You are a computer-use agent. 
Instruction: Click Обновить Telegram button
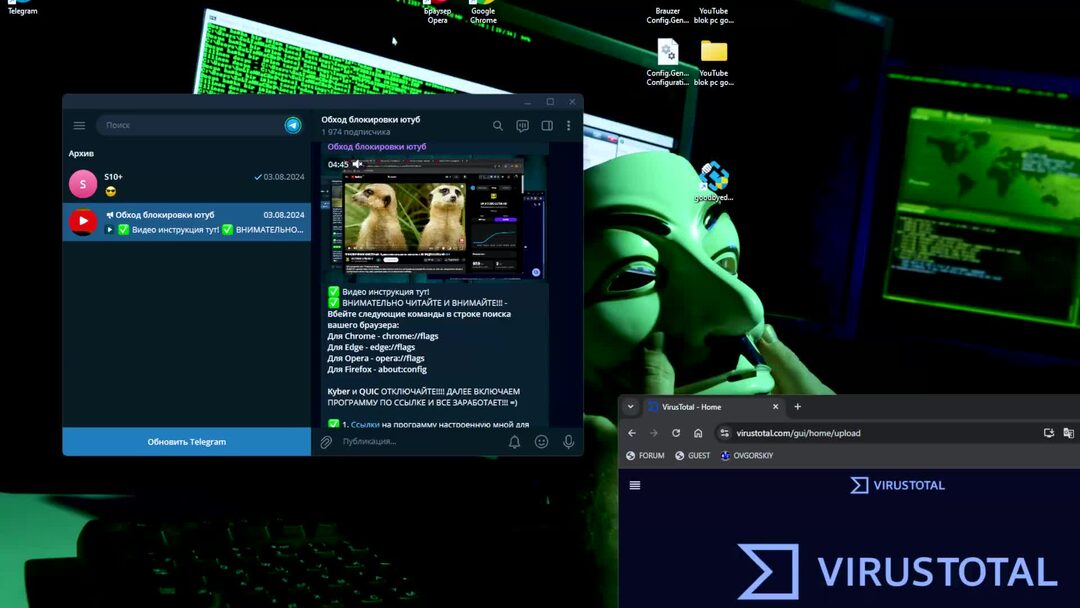(x=187, y=441)
